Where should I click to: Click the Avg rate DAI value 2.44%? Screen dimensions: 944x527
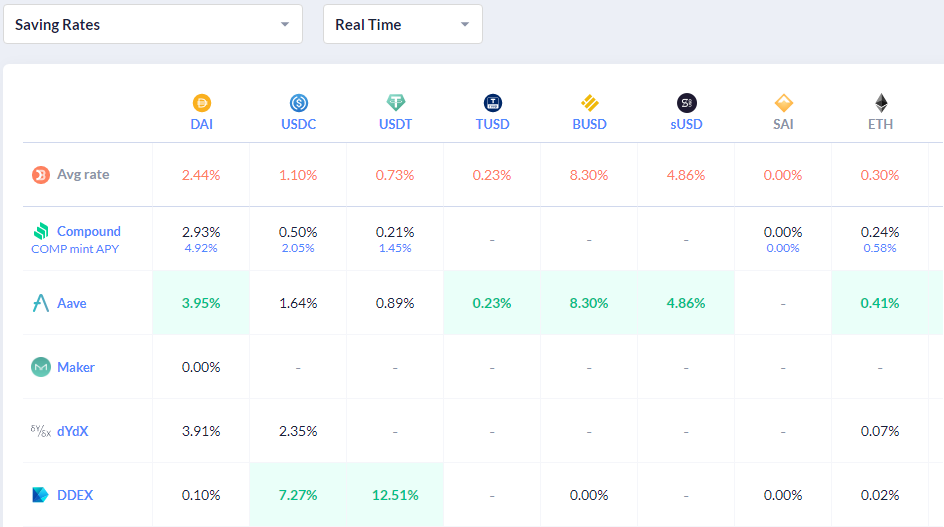(x=201, y=175)
